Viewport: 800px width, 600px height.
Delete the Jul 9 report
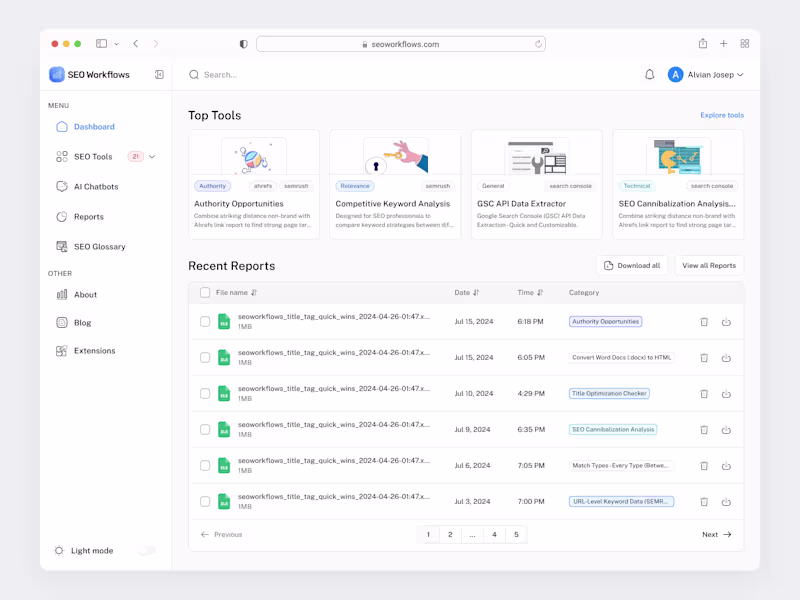point(704,430)
